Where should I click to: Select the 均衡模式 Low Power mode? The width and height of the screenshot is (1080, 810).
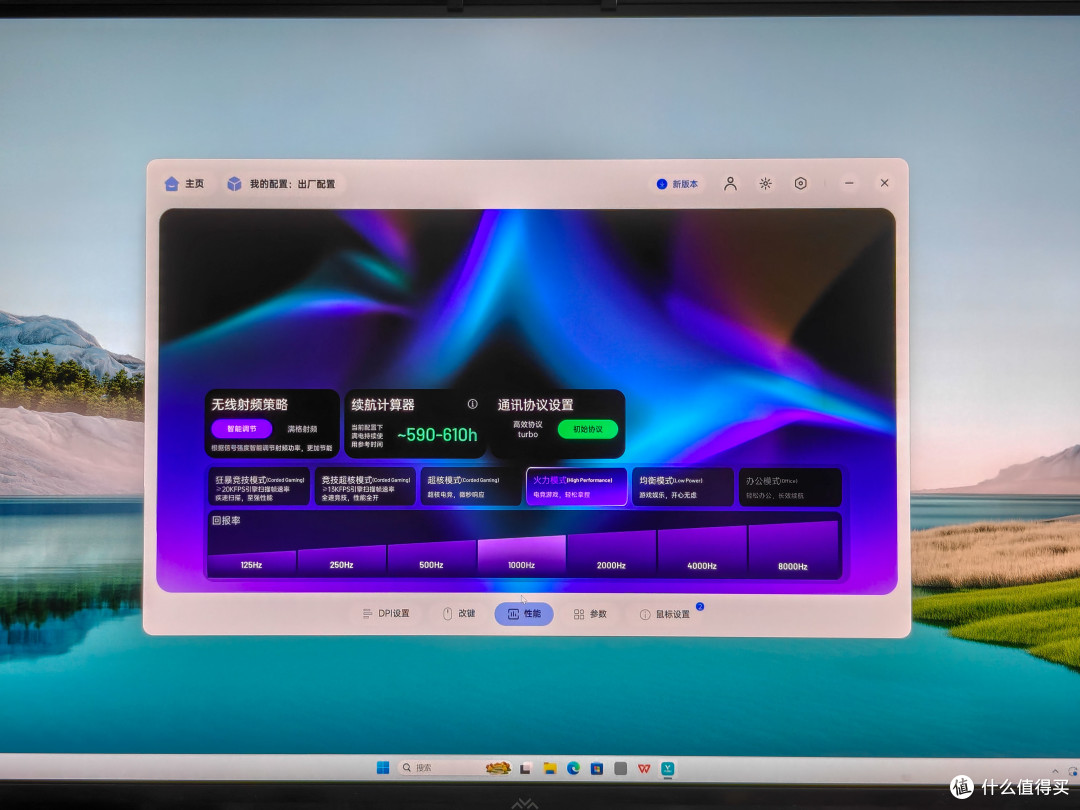683,488
